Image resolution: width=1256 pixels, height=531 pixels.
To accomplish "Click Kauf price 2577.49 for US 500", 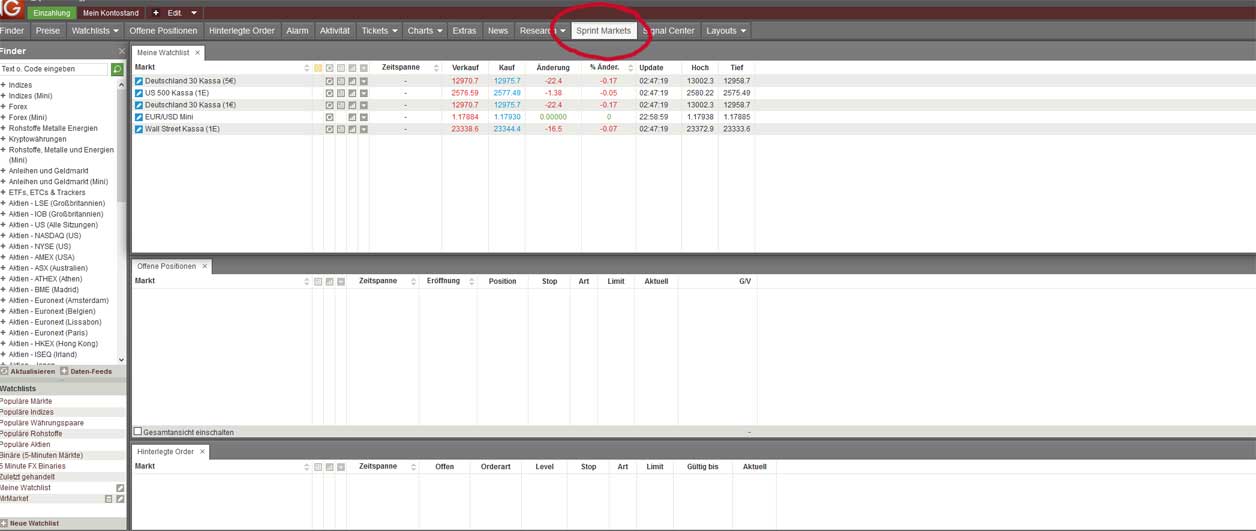I will click(507, 93).
